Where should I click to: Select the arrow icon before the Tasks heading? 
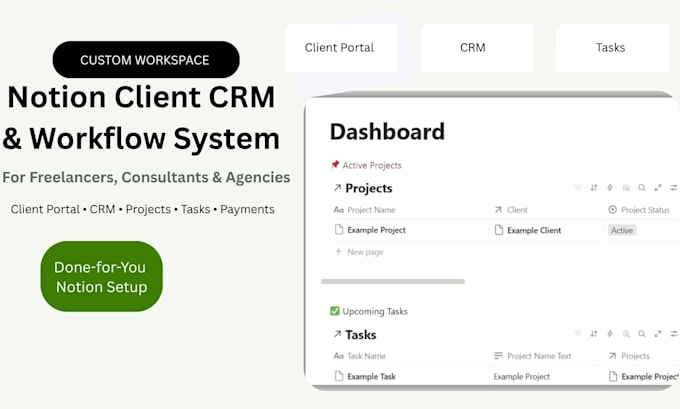click(x=337, y=334)
